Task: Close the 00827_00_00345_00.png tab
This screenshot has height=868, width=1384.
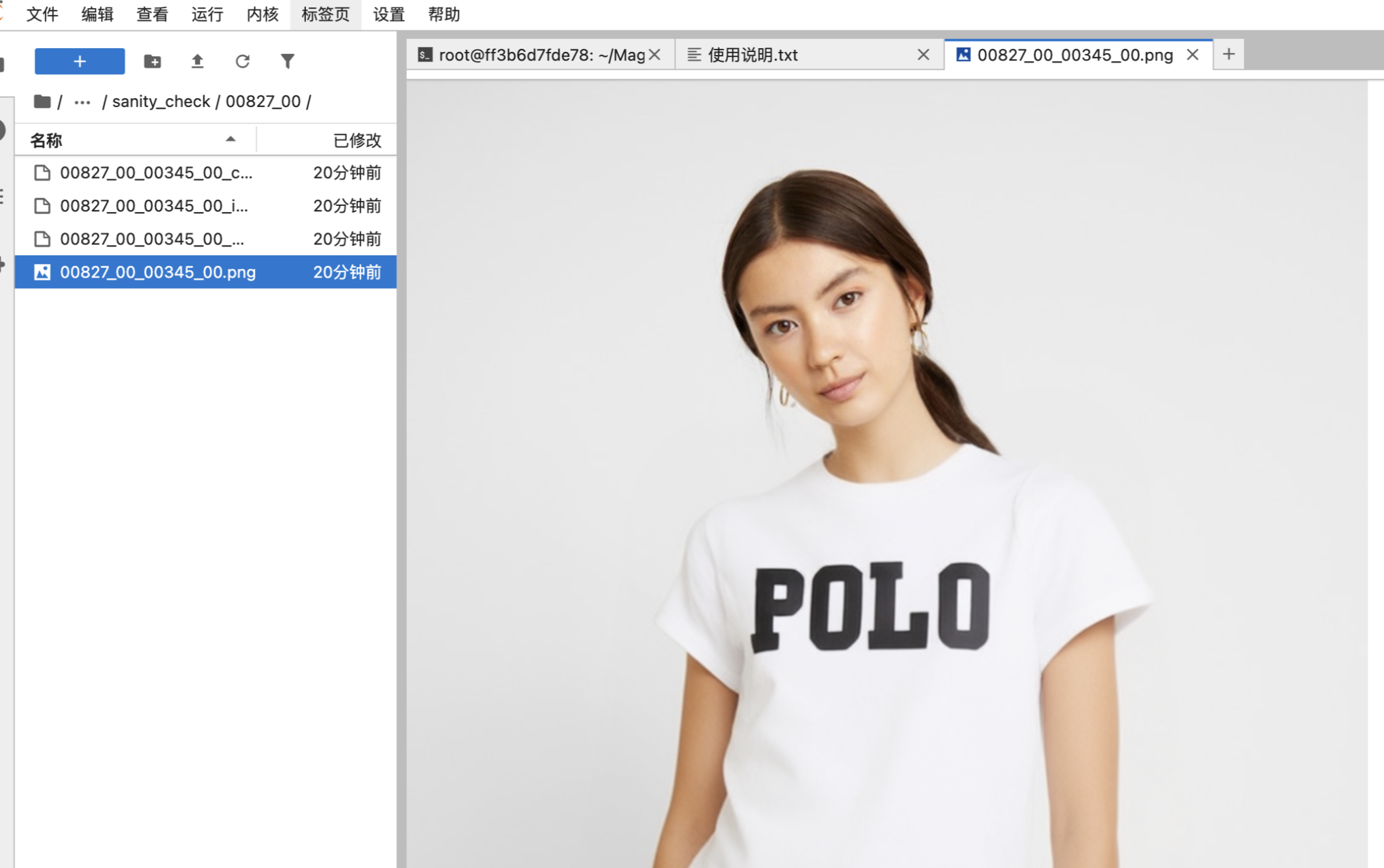Action: (x=1193, y=55)
